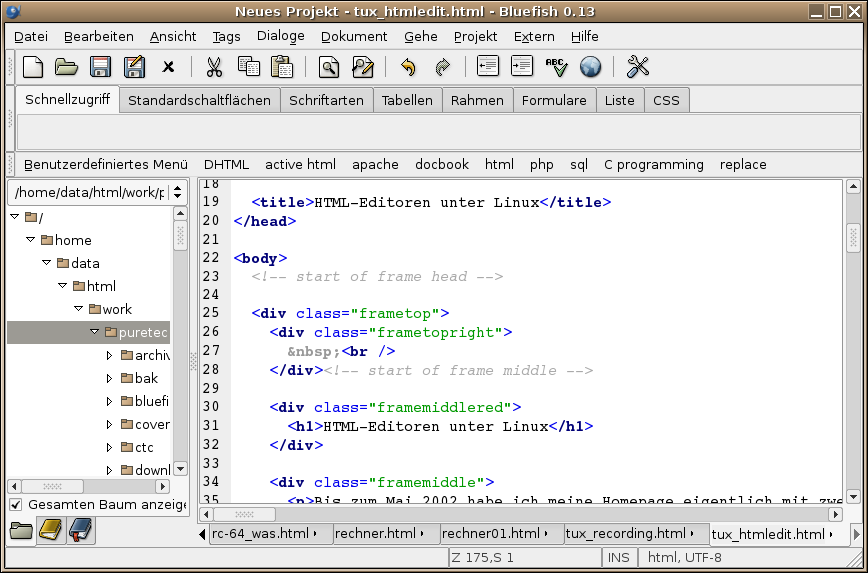
Task: Open the C programming custom menu
Action: pyautogui.click(x=654, y=164)
